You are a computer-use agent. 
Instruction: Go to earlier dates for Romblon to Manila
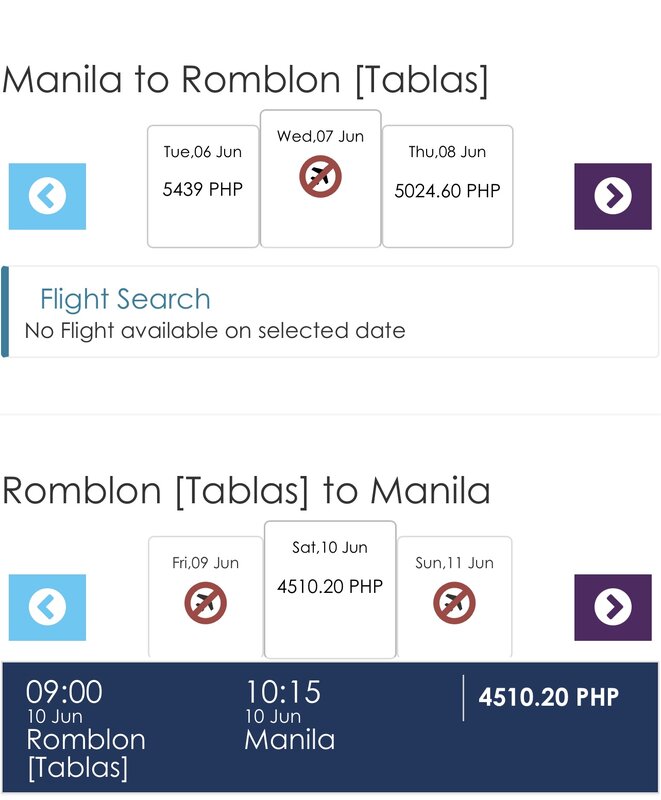coord(47,607)
